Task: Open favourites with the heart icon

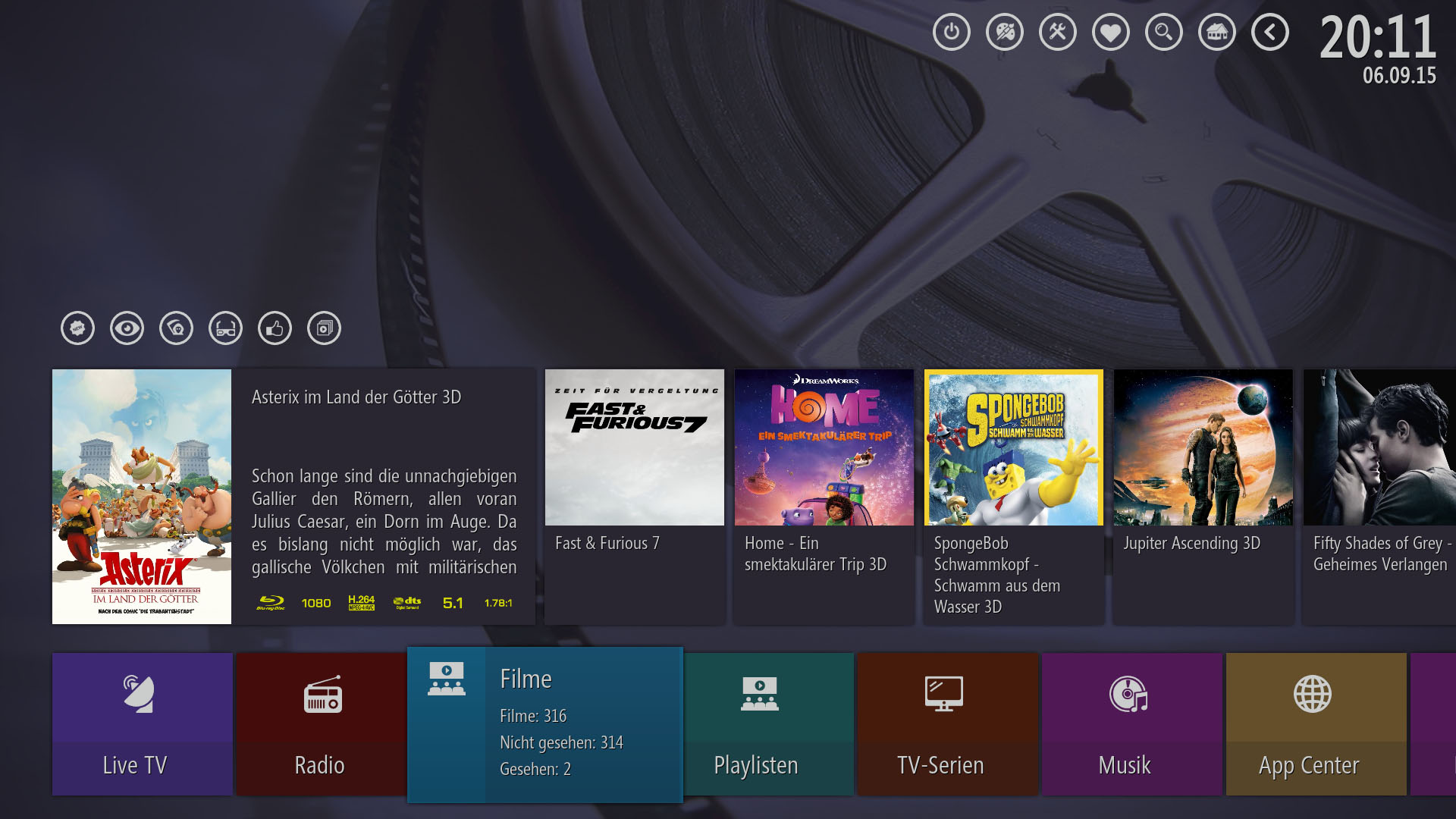Action: [x=1110, y=33]
